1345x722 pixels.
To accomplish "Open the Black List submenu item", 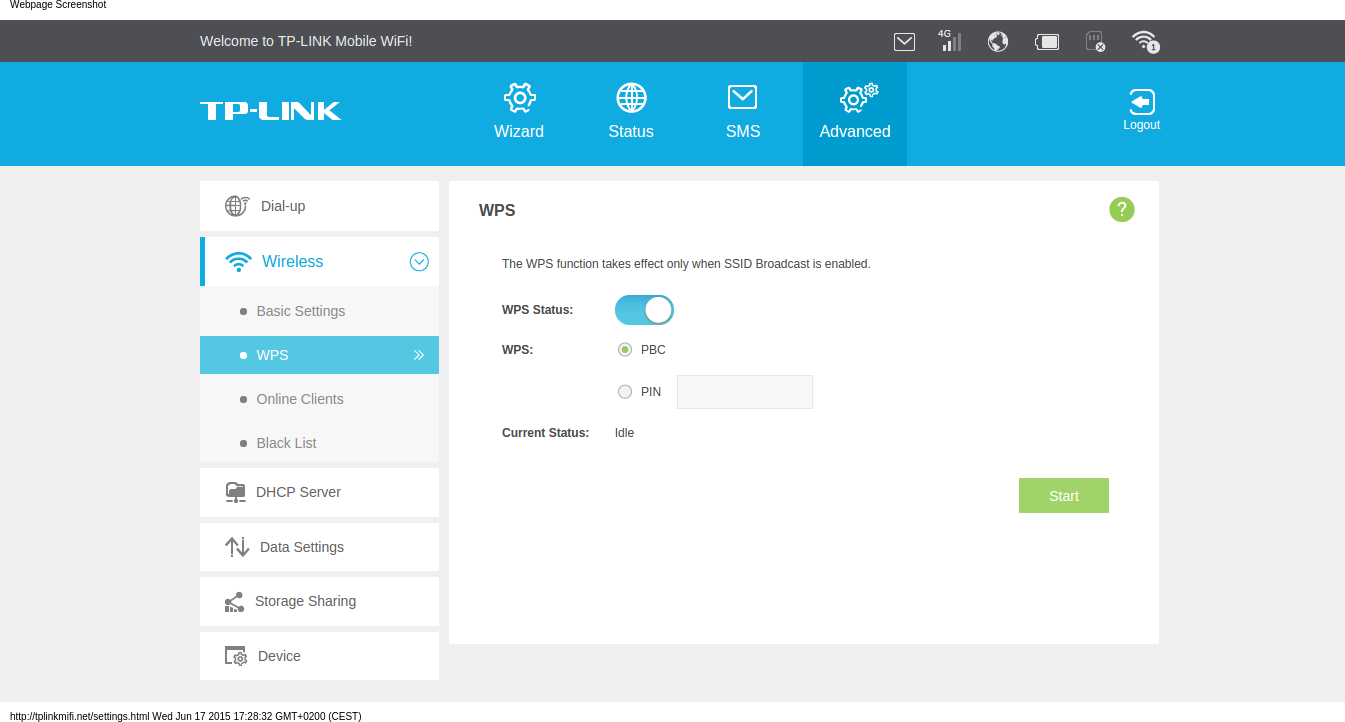I will (x=286, y=443).
